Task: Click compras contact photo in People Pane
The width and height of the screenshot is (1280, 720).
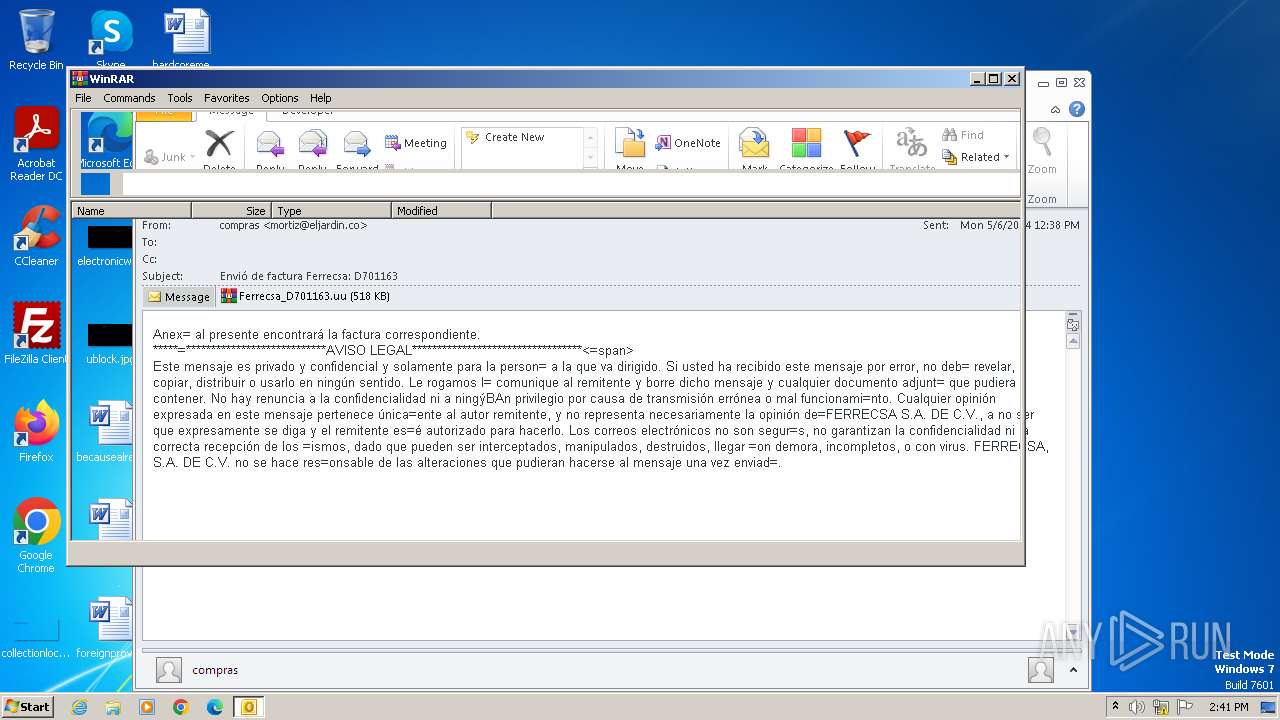Action: point(169,670)
